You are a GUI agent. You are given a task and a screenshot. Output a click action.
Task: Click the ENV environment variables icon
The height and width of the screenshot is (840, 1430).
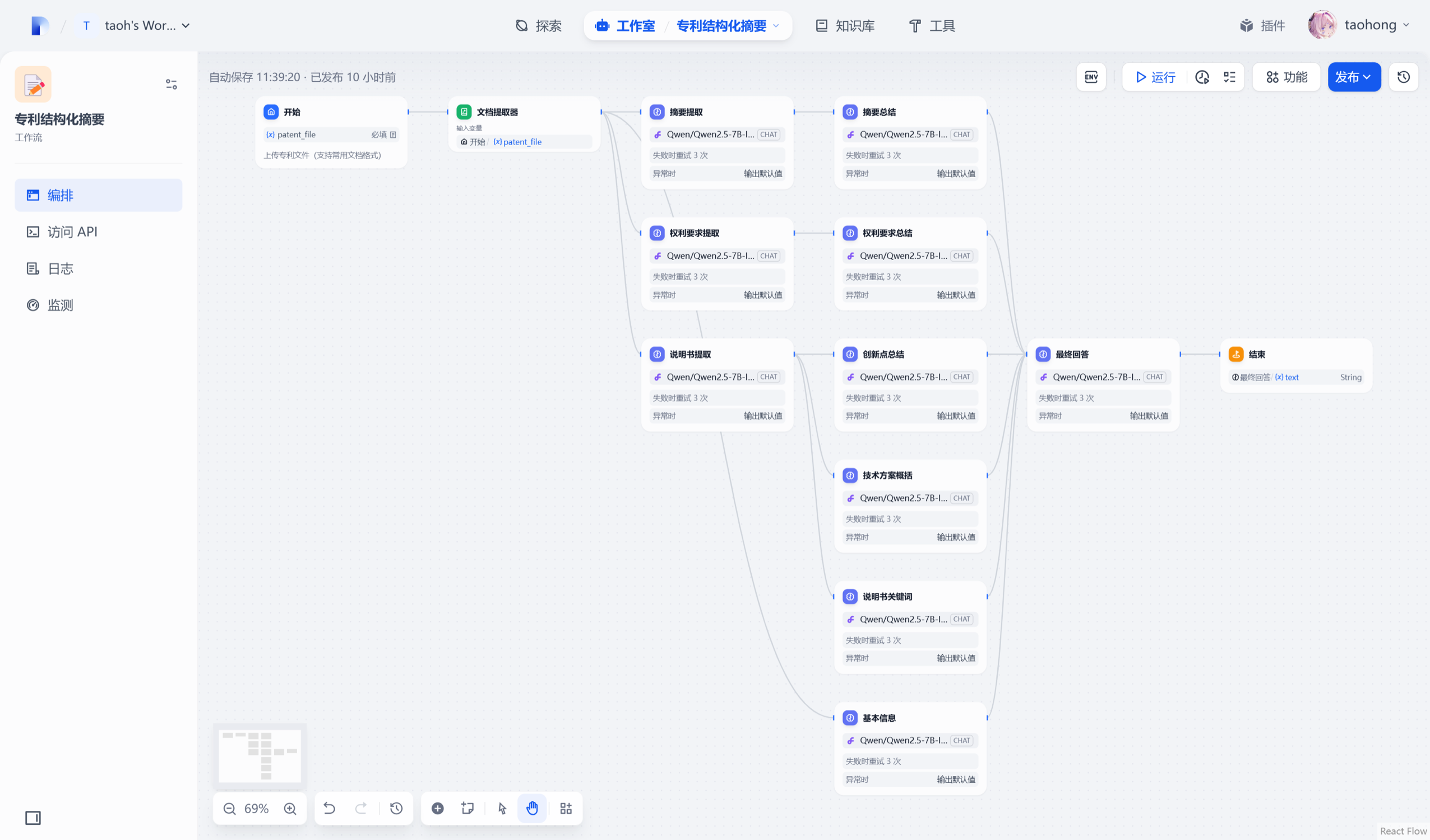coord(1091,77)
